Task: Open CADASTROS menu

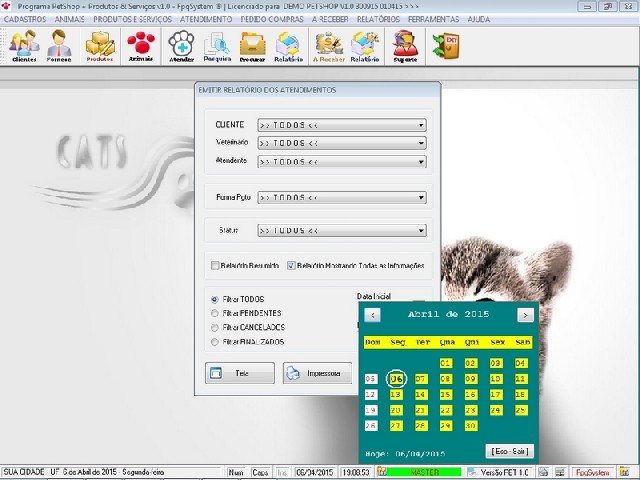Action: [x=25, y=19]
